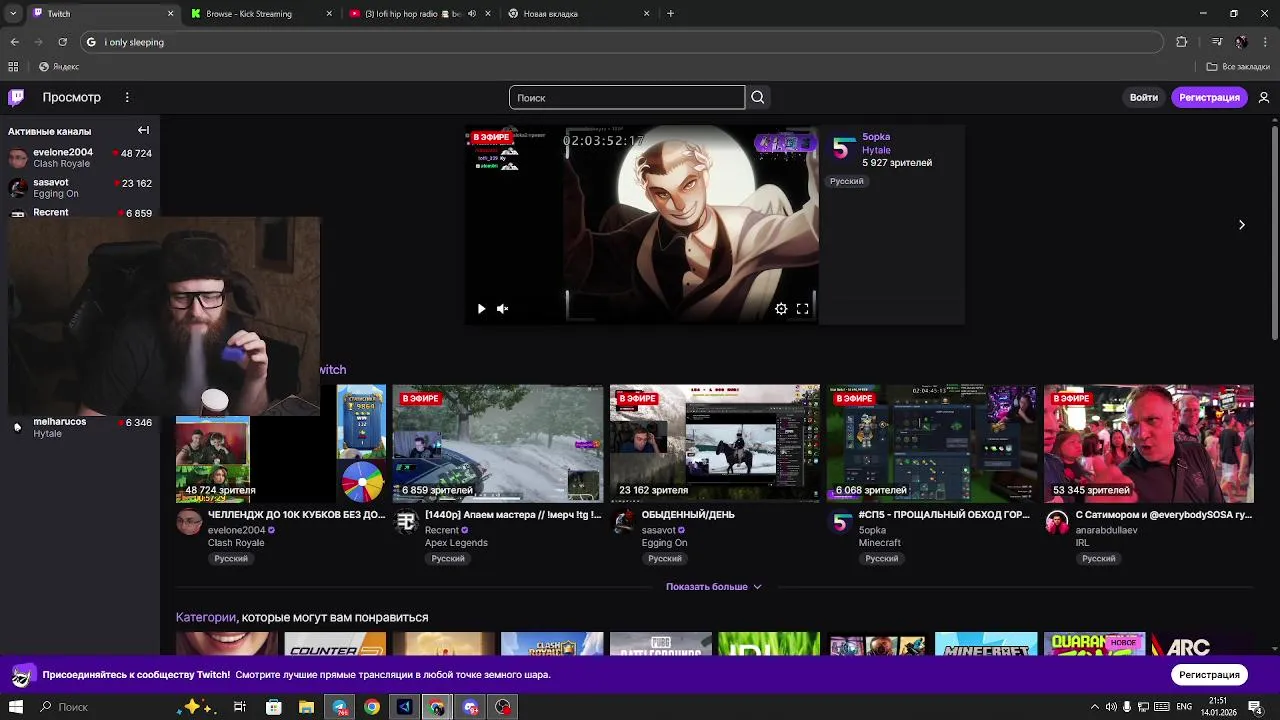Open the Chrome apps grid icon

coord(13,67)
